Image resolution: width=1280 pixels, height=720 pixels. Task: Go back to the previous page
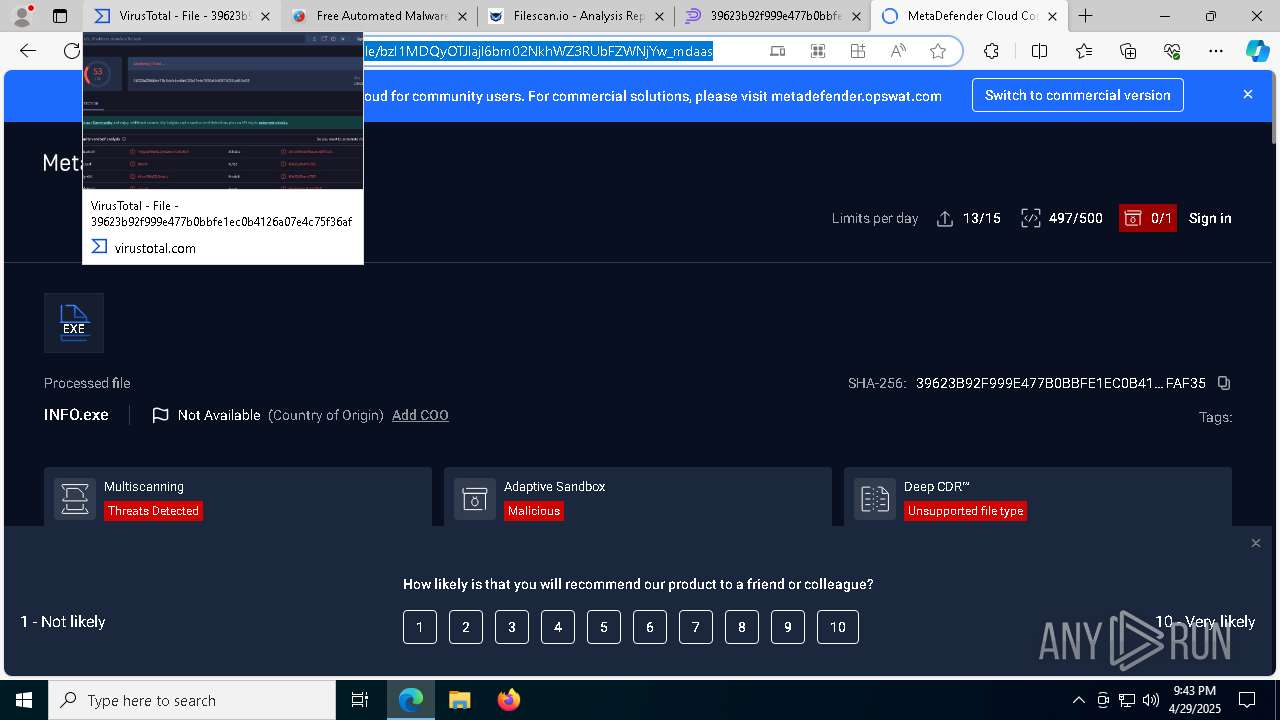[x=28, y=52]
